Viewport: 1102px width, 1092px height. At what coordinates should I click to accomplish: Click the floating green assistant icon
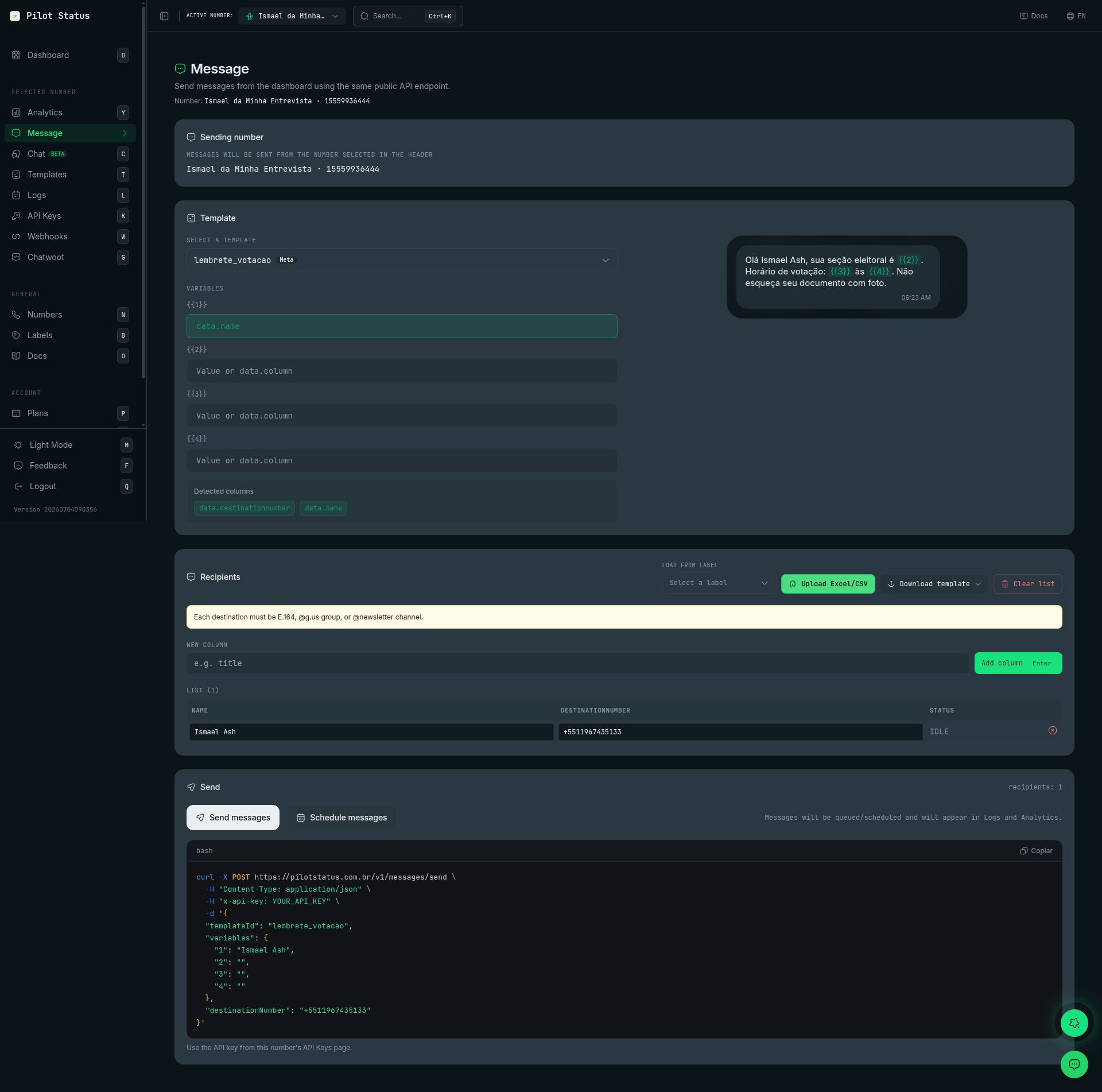point(1074,1023)
